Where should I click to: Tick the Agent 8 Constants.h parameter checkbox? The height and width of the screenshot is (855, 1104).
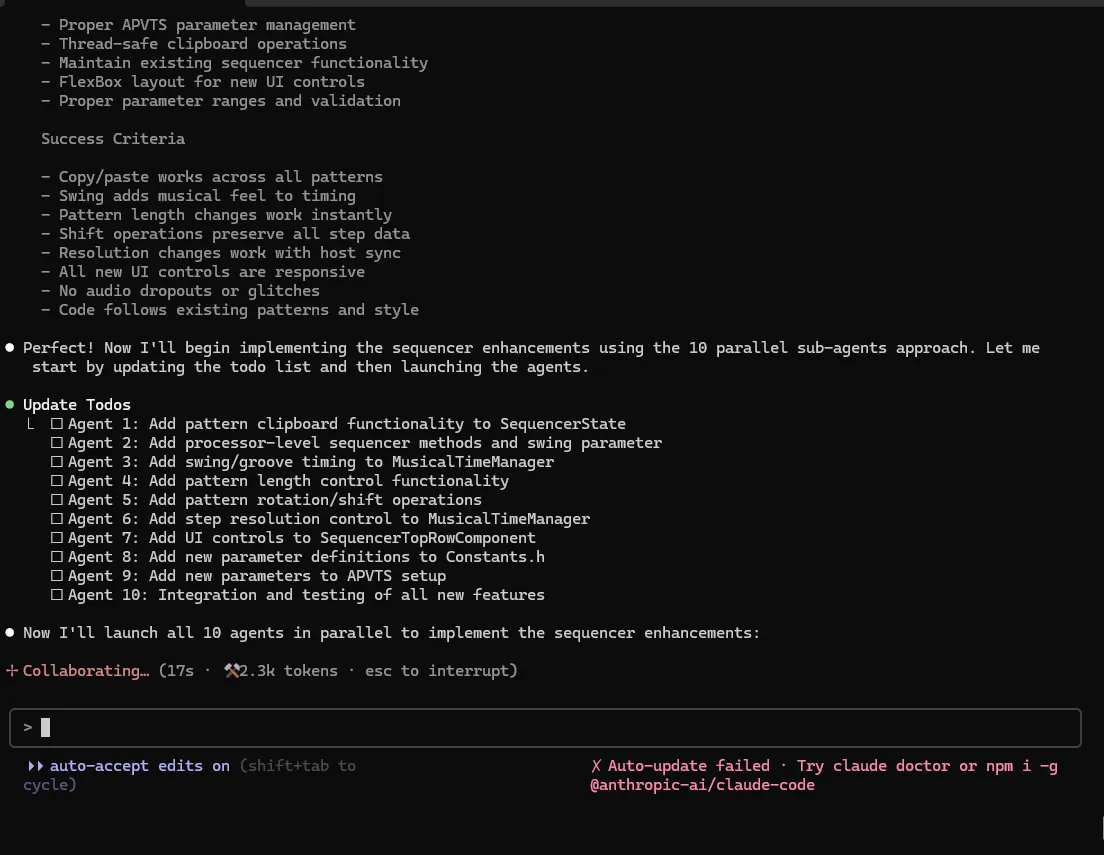coord(57,557)
